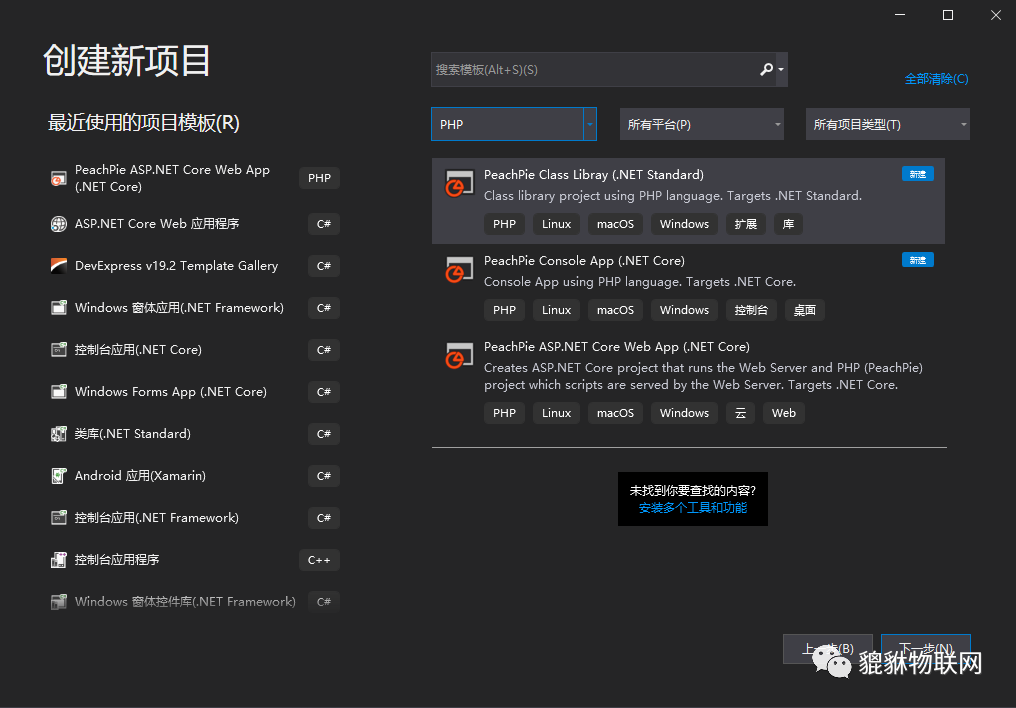Click the Windows Forms App (.NET Core) icon
This screenshot has height=708, width=1016.
pos(58,392)
